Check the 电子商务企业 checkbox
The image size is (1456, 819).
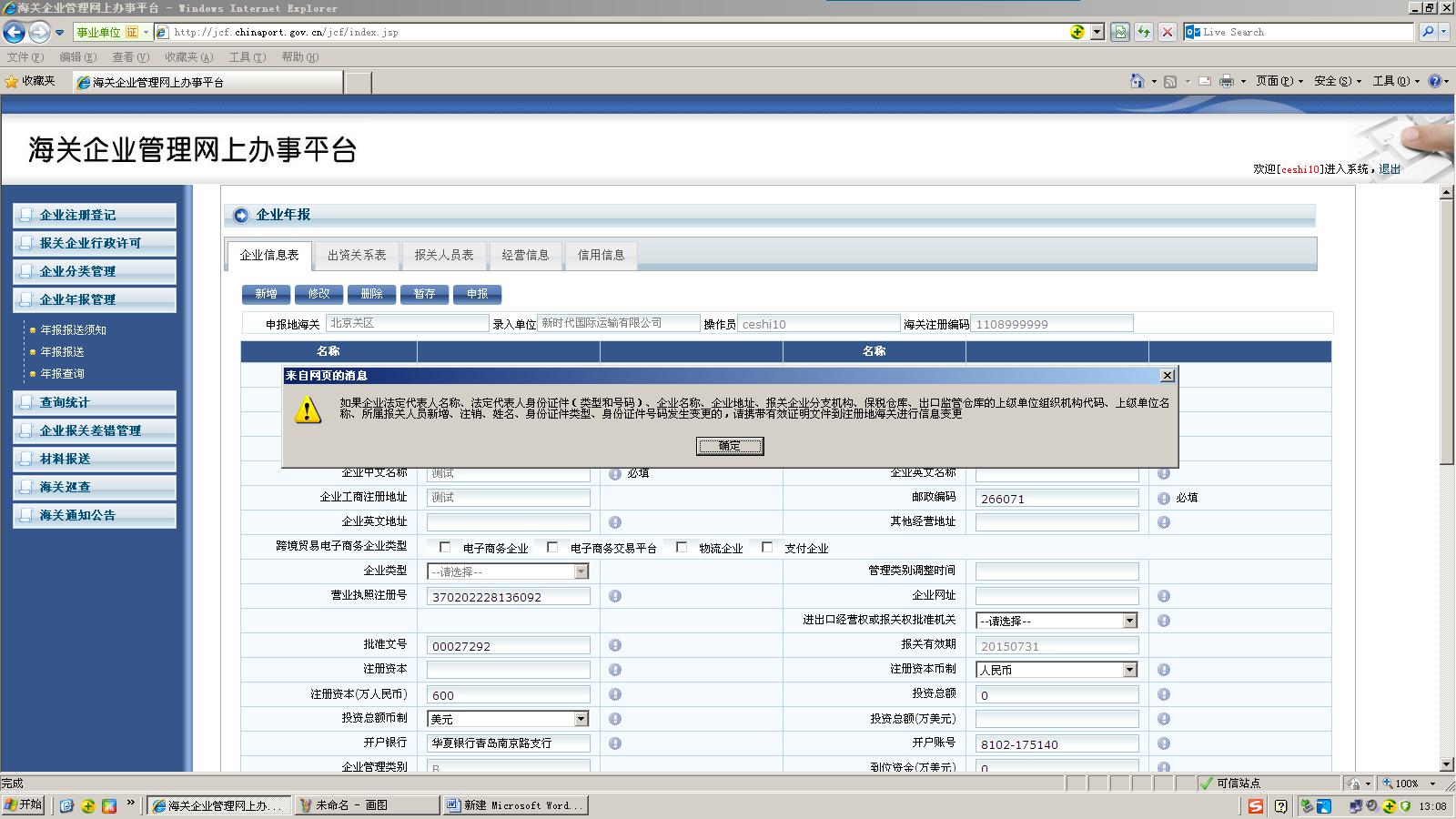pos(445,547)
